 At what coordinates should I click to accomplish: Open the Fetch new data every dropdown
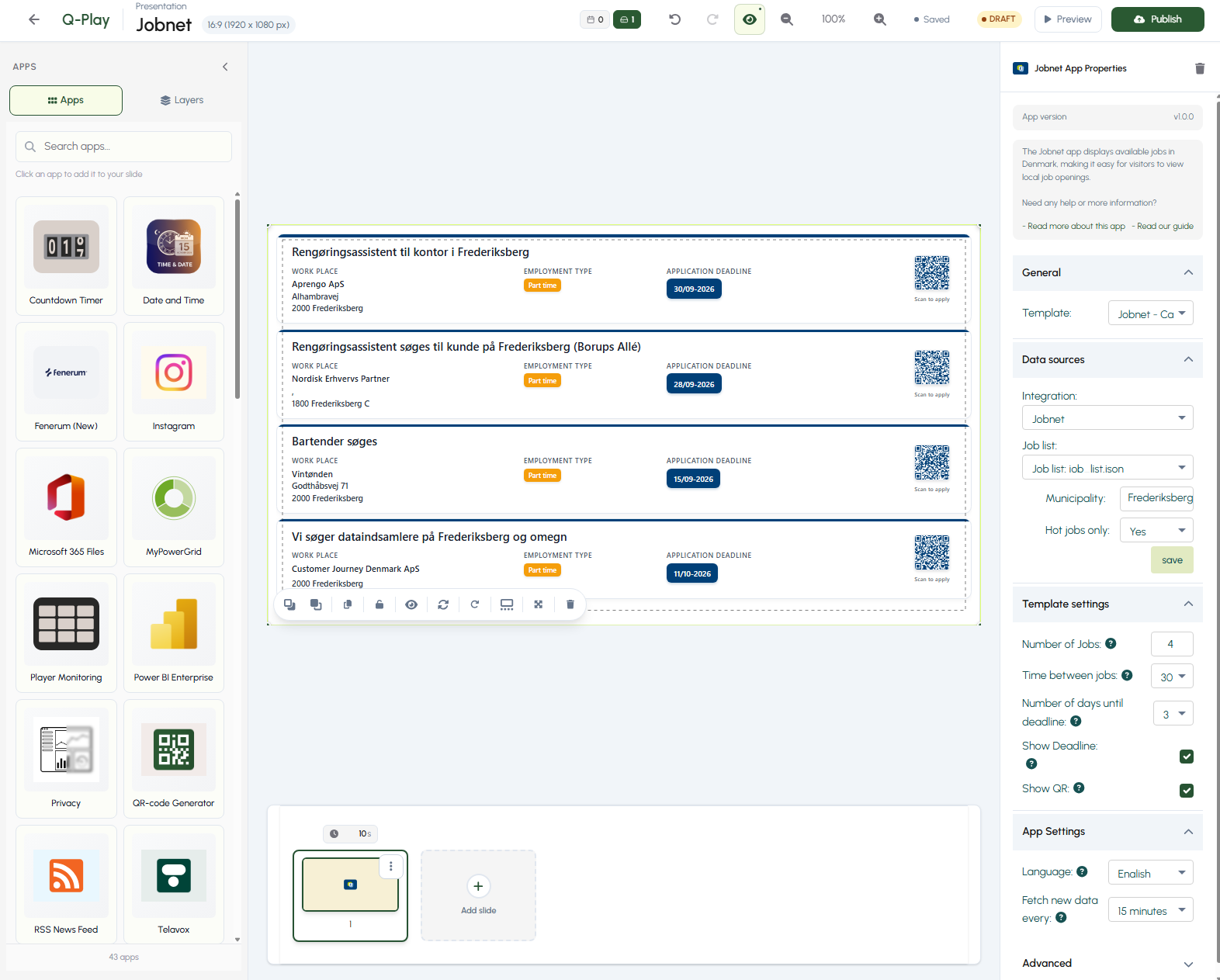coord(1151,910)
